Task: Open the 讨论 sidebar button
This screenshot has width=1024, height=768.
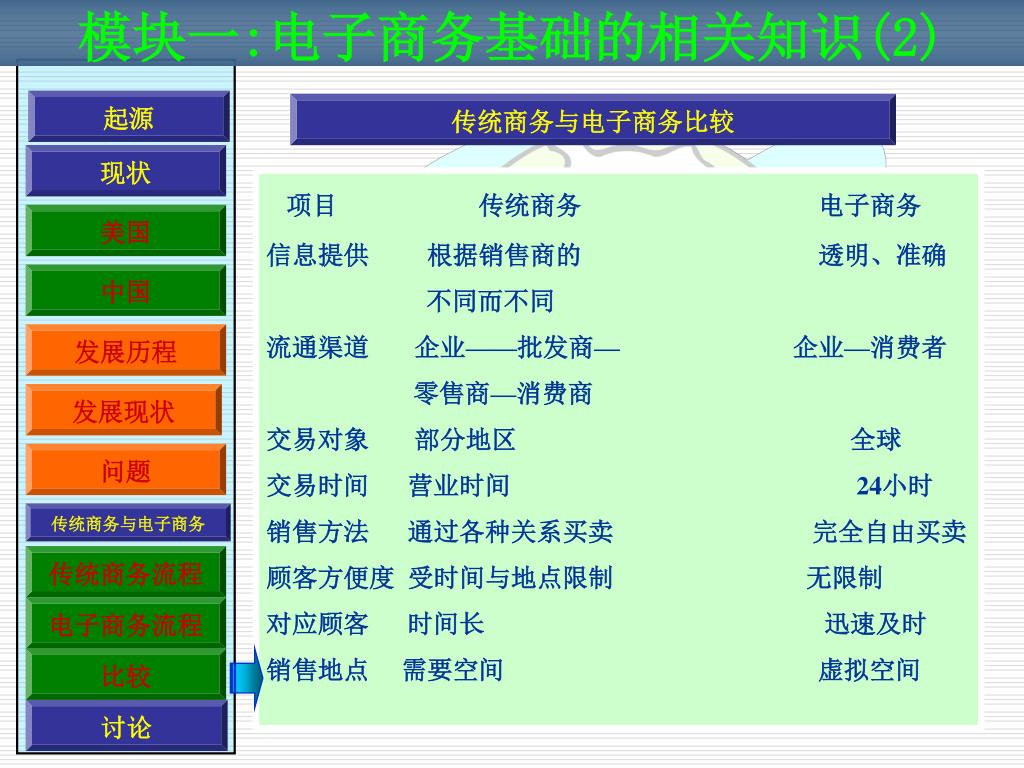Action: [x=126, y=726]
